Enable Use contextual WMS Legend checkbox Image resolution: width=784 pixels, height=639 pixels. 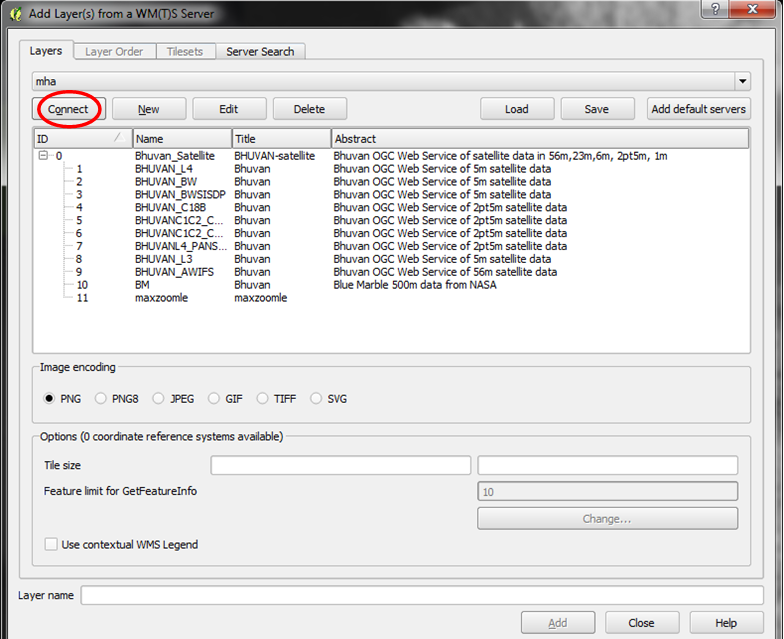coord(51,544)
